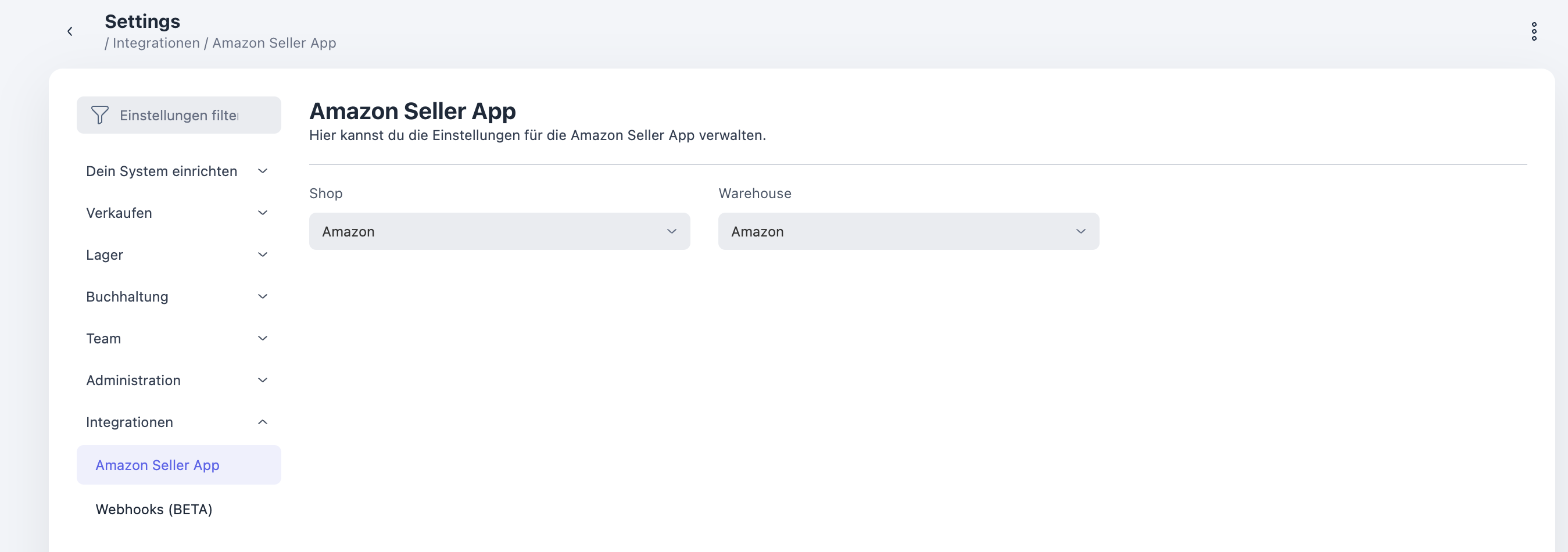Open the Shop dropdown showing Amazon
The image size is (1568, 552).
coord(499,231)
